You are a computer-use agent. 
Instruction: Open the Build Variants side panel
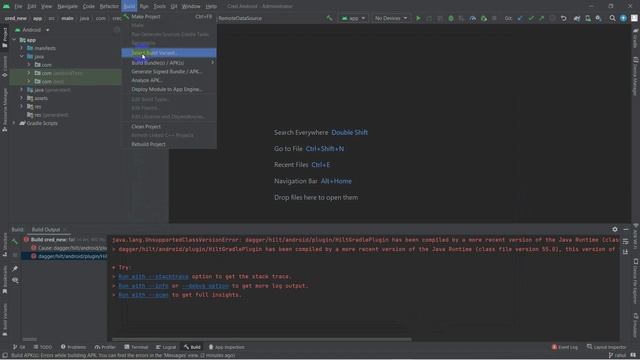[x=4, y=320]
